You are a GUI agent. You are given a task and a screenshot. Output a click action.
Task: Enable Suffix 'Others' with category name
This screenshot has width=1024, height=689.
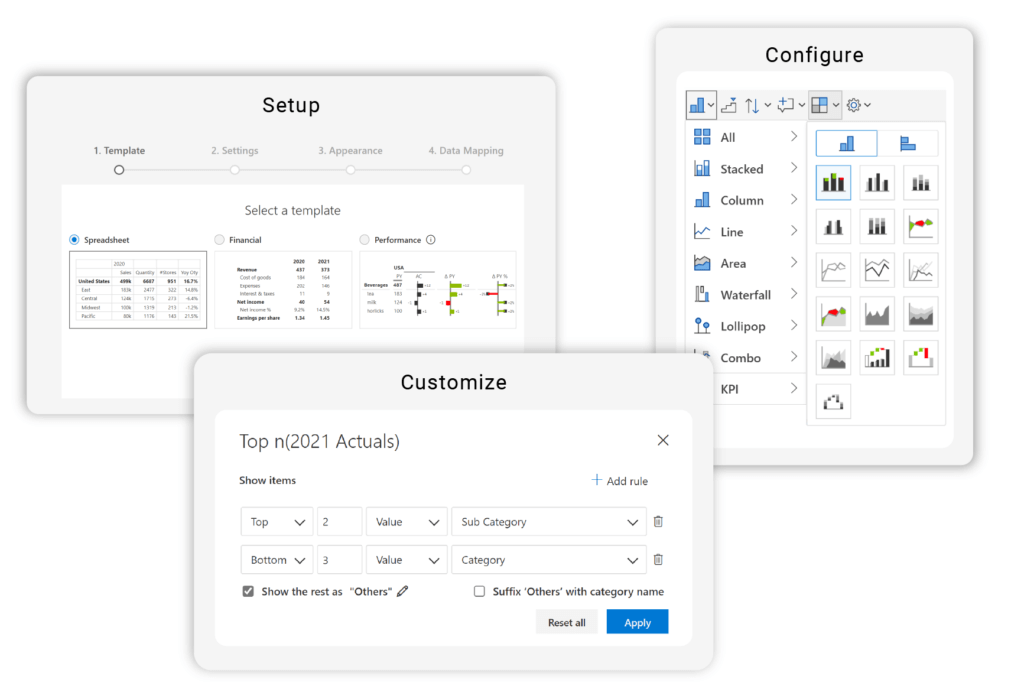tap(479, 591)
